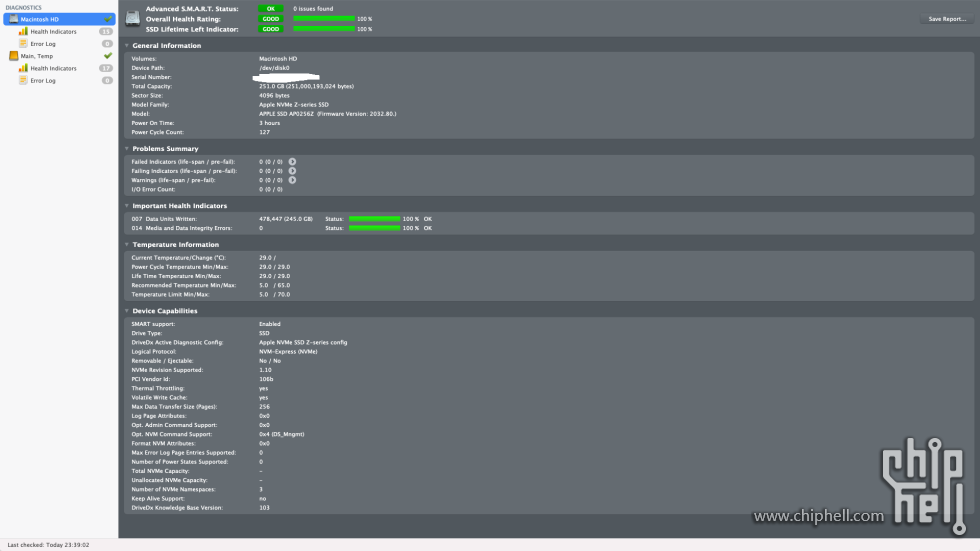Click the green checkmark beside Main, Temp
The image size is (980, 551).
[108, 56]
